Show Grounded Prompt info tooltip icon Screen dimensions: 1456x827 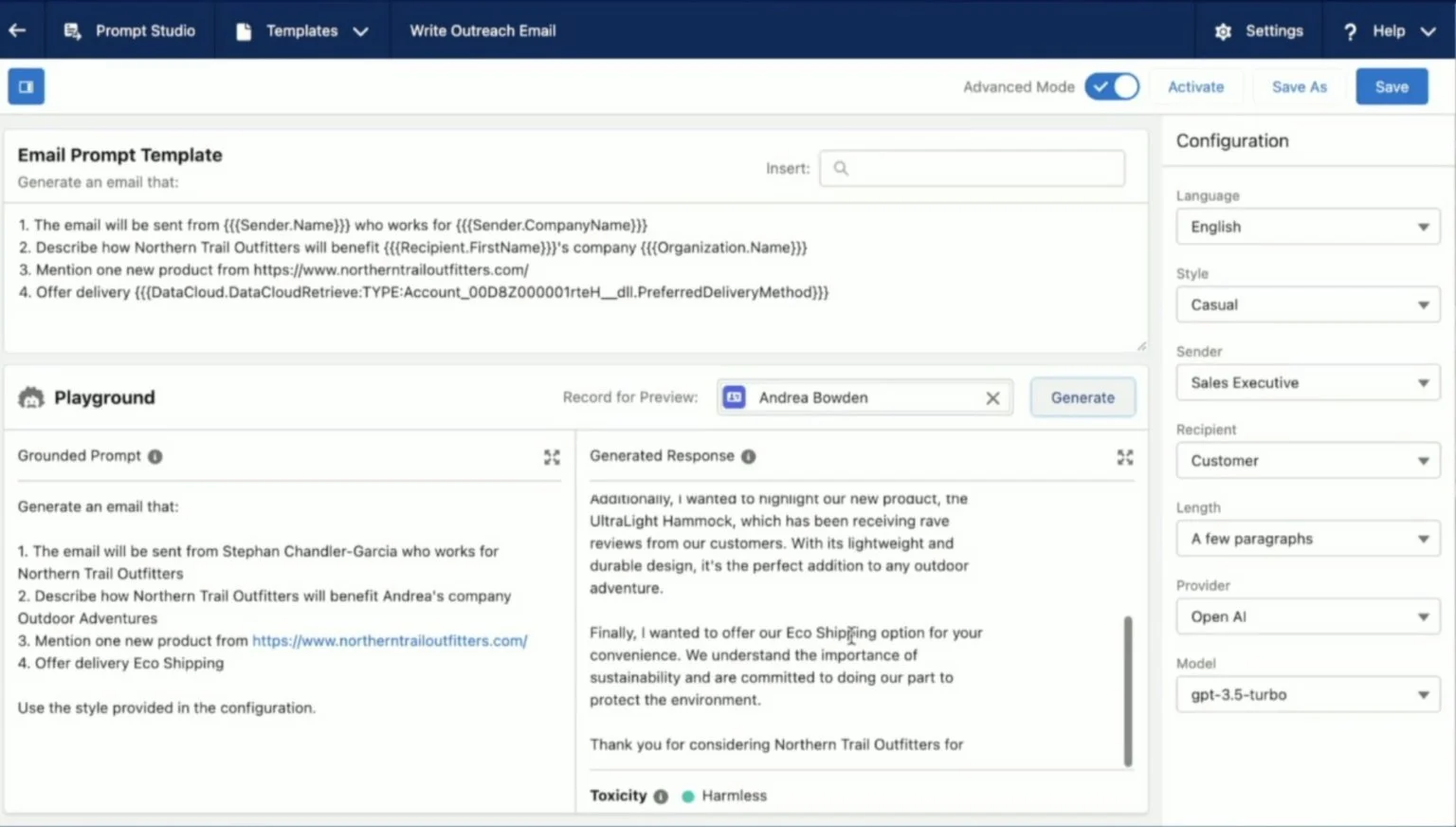coord(155,456)
